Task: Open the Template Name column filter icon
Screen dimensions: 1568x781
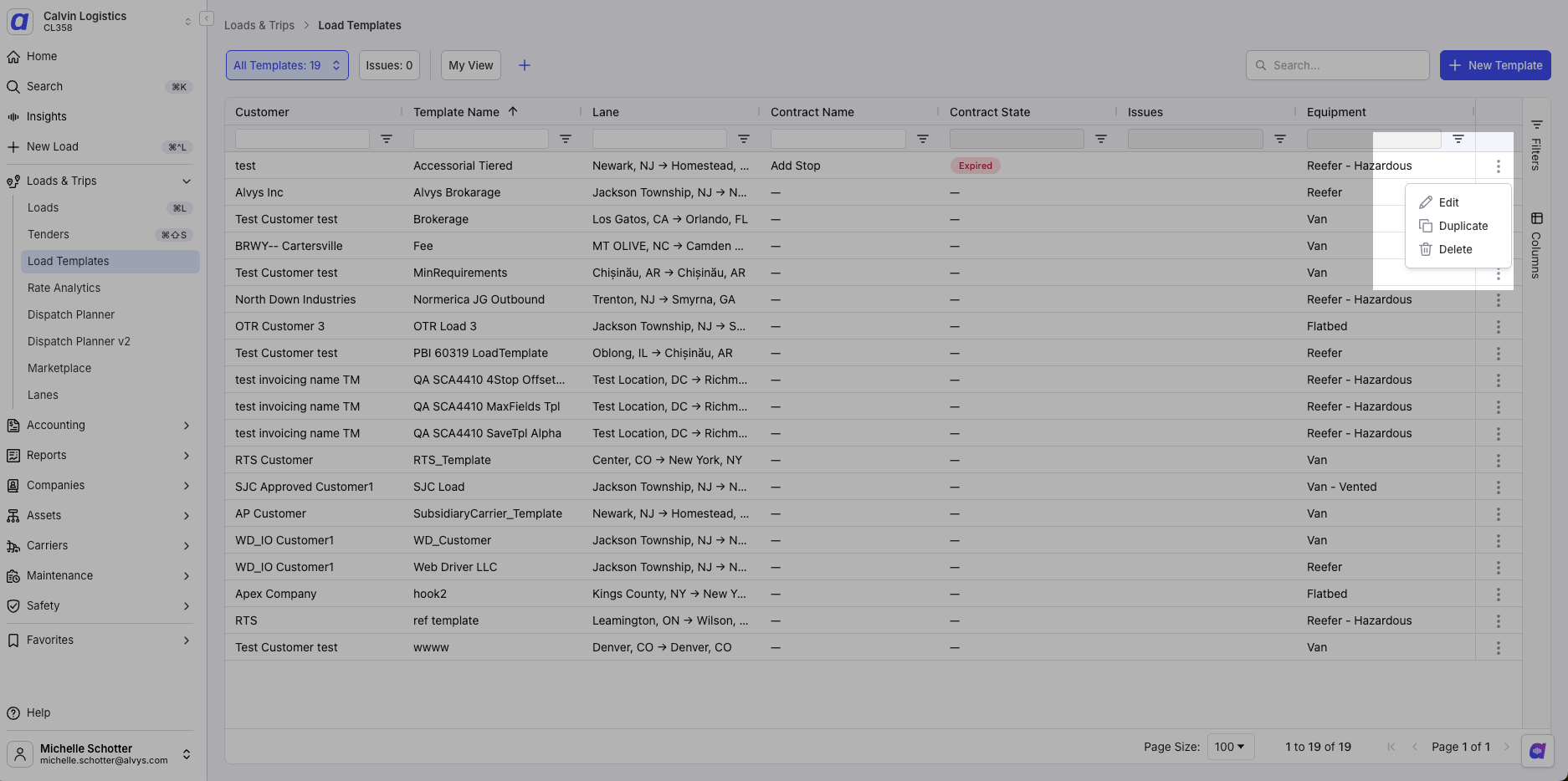Action: 566,139
